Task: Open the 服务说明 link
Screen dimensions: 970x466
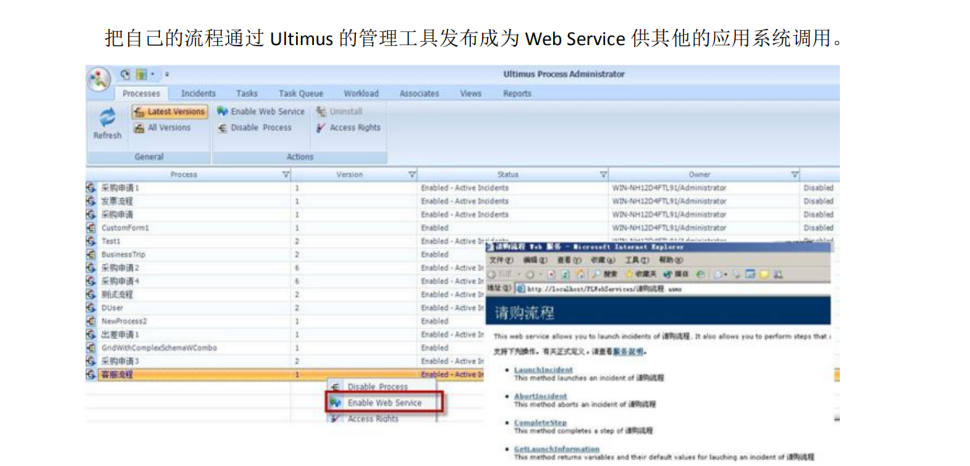Action: click(x=628, y=352)
